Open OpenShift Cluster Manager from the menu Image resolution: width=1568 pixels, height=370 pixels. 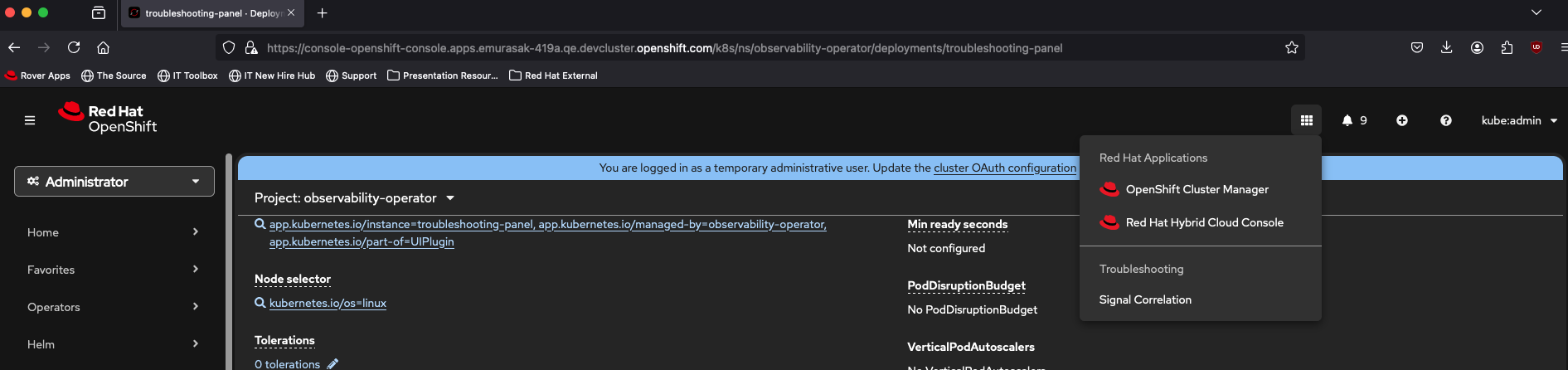(1197, 189)
